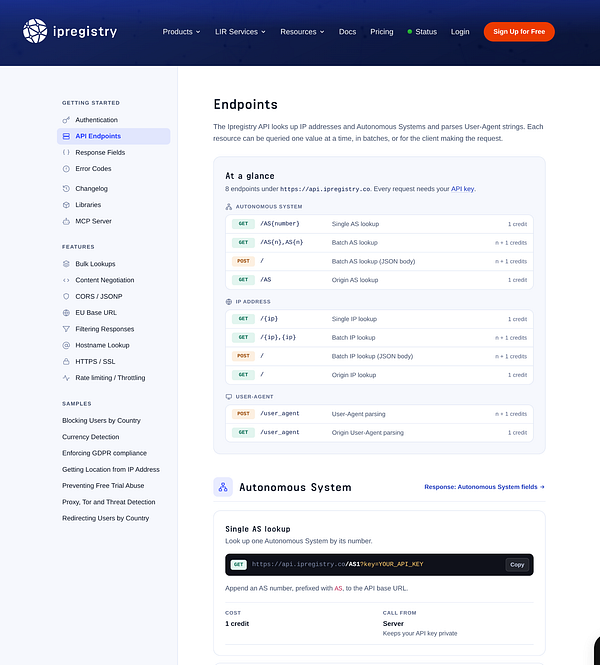Click the Changelog history icon
The width and height of the screenshot is (600, 665).
[66, 188]
